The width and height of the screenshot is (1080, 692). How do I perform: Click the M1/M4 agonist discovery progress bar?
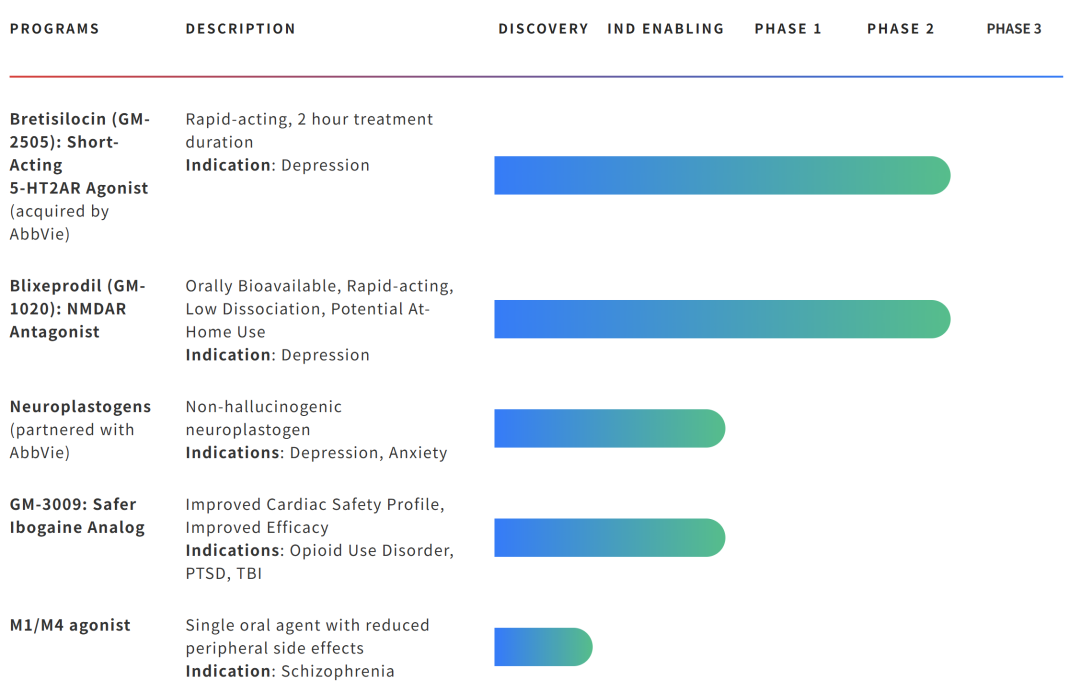point(543,647)
